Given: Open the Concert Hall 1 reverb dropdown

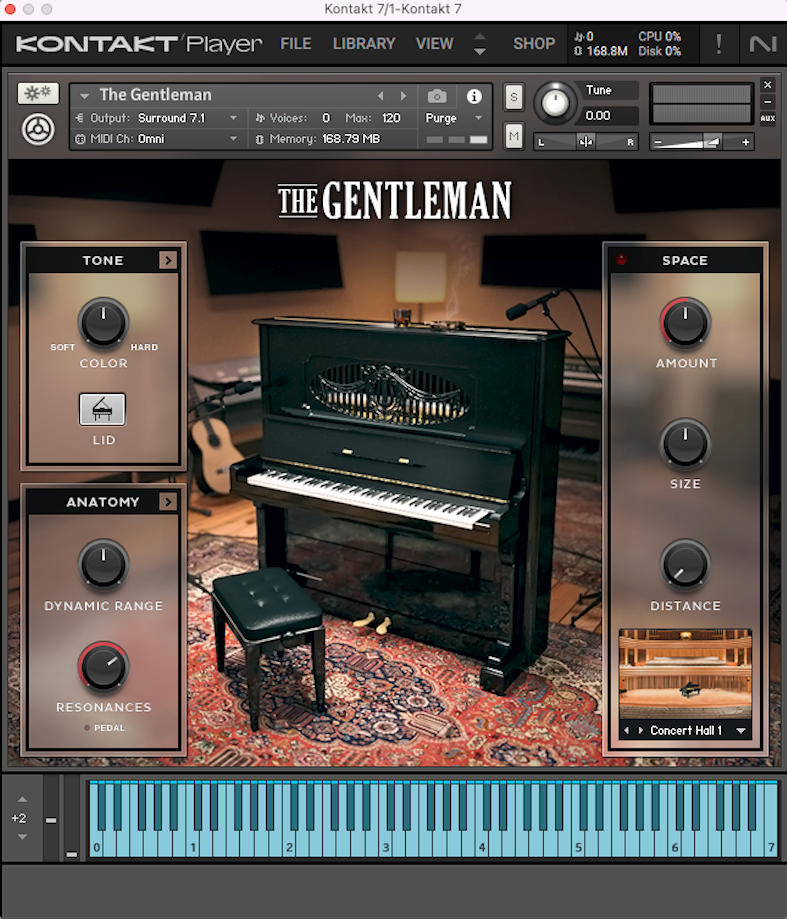Looking at the screenshot, I should click(741, 731).
